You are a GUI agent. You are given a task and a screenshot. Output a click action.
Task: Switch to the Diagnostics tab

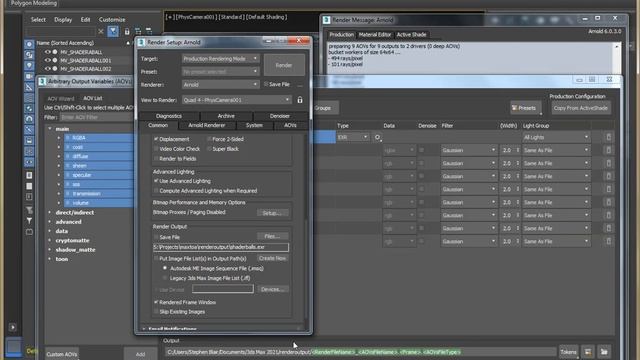[x=169, y=116]
